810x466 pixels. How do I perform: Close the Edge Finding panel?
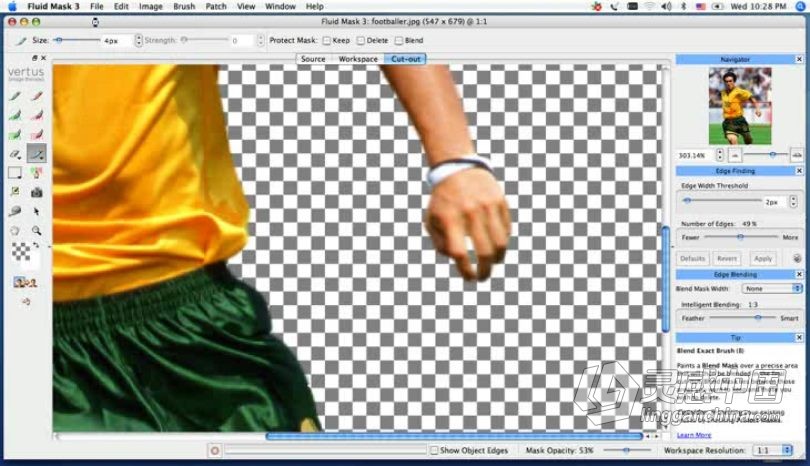(799, 170)
